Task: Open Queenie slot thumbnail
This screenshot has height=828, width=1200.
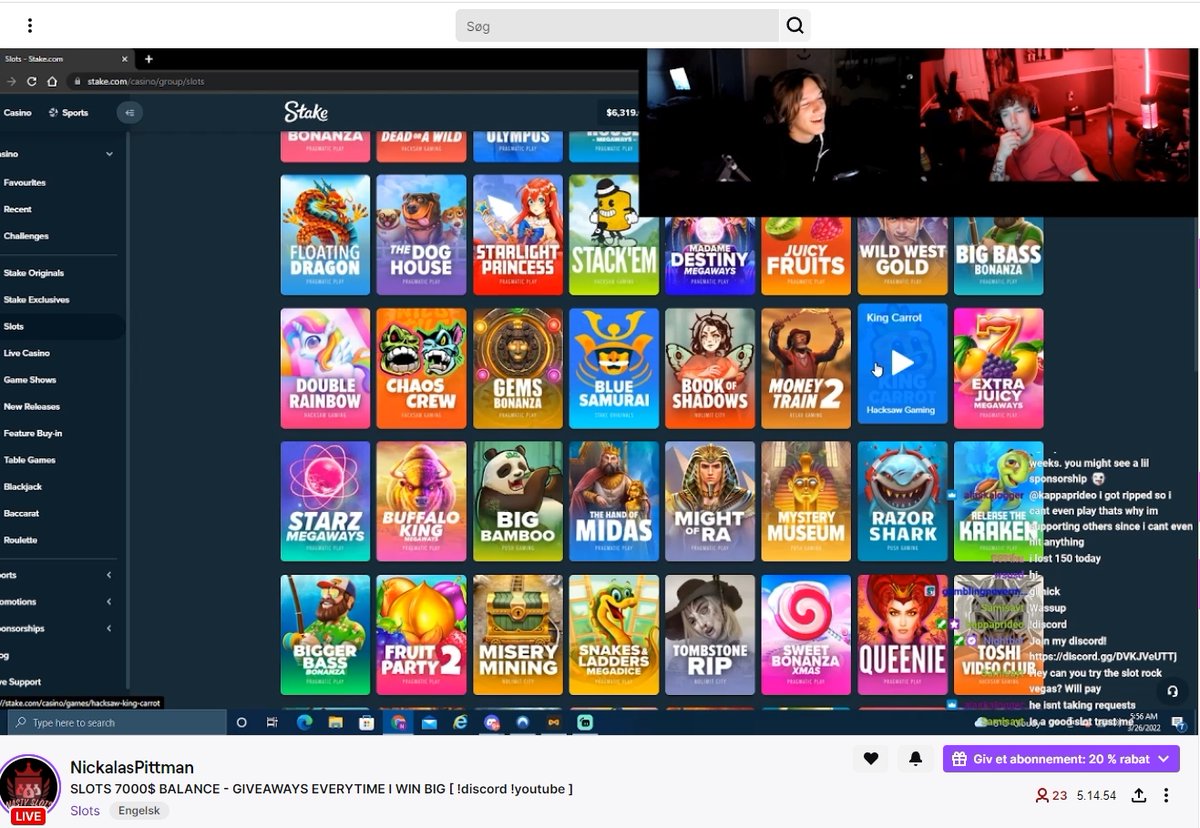Action: click(902, 634)
